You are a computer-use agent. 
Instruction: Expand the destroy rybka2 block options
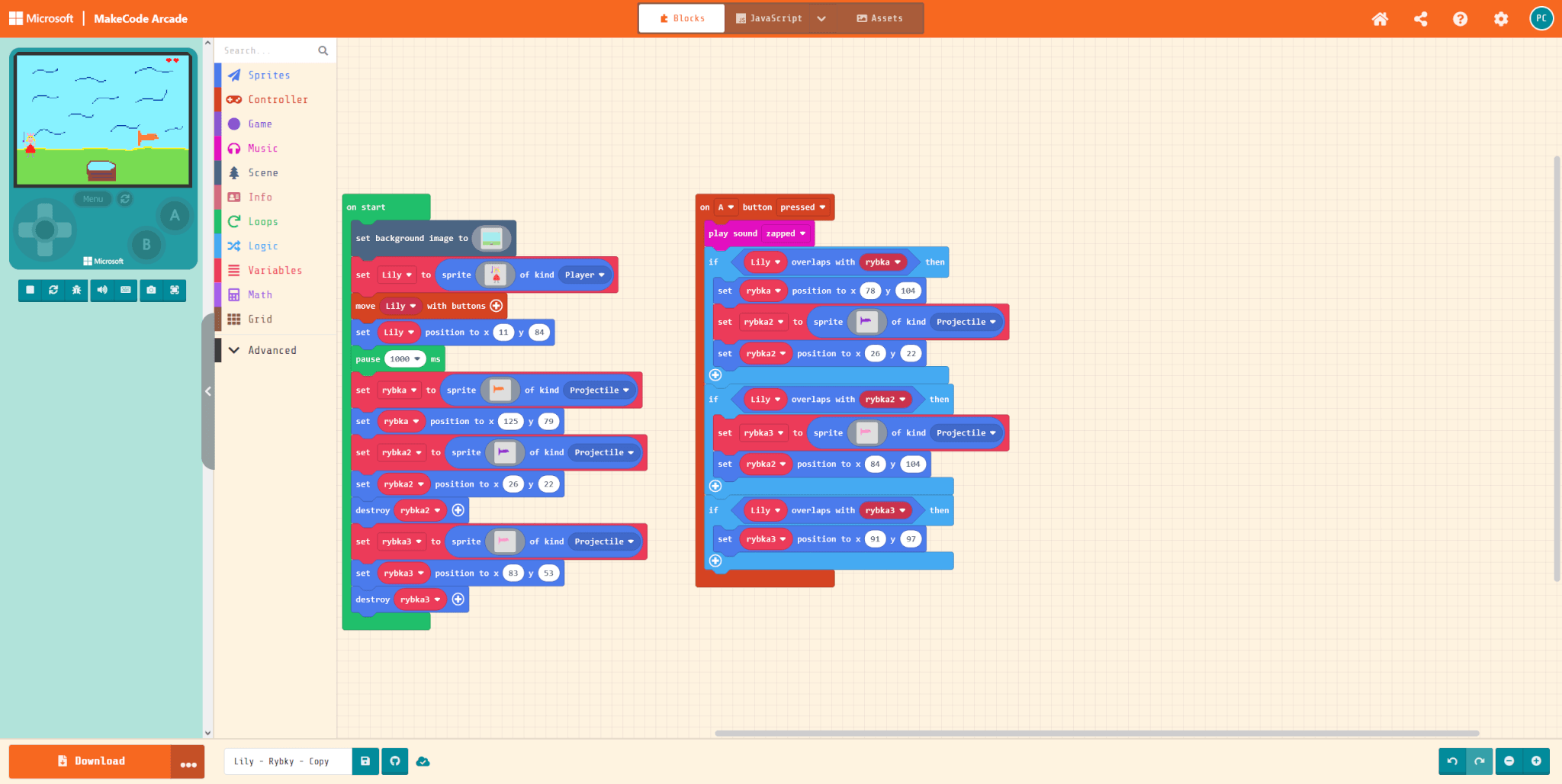click(458, 510)
